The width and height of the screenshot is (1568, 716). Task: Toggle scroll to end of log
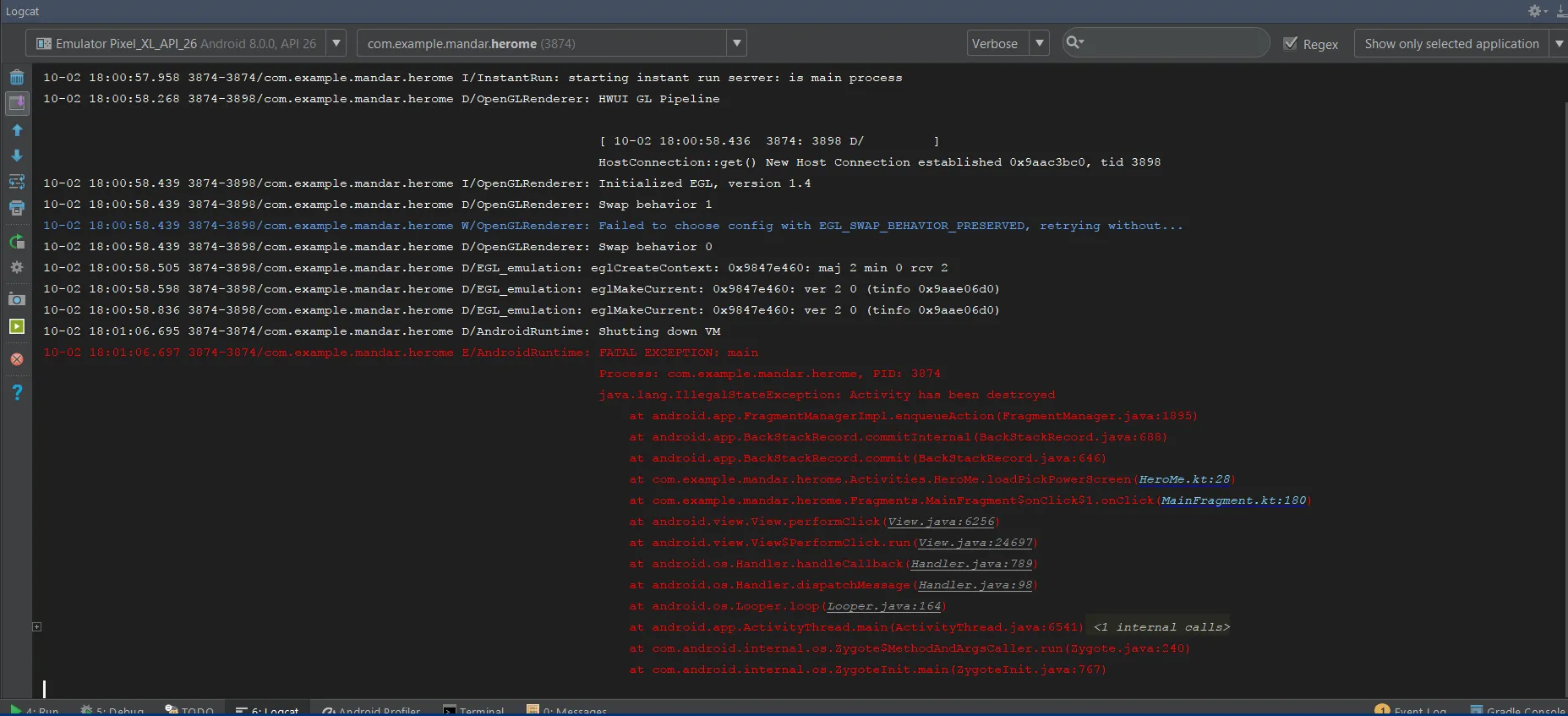click(17, 103)
